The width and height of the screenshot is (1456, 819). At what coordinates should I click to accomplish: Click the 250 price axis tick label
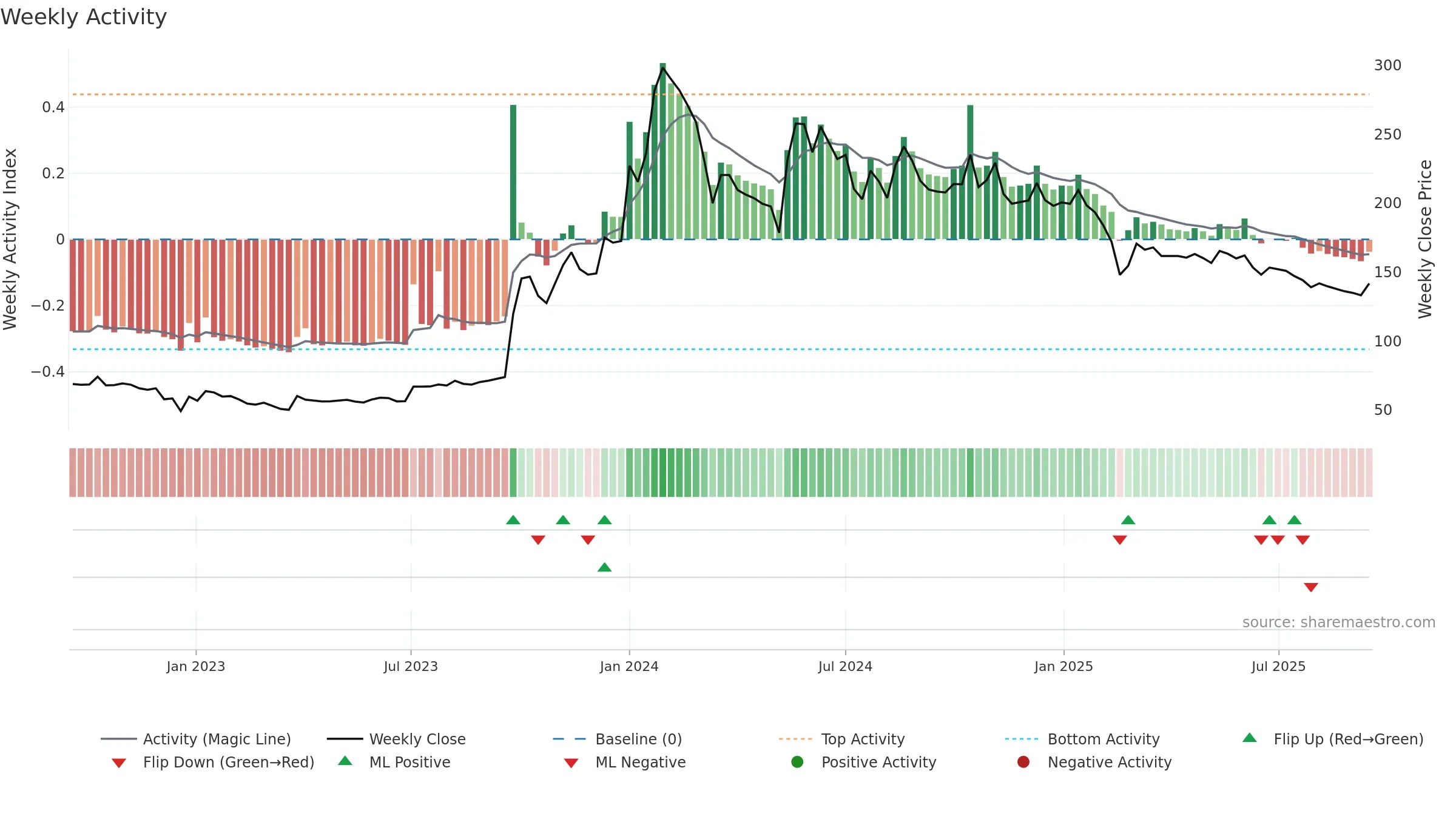pos(1388,134)
